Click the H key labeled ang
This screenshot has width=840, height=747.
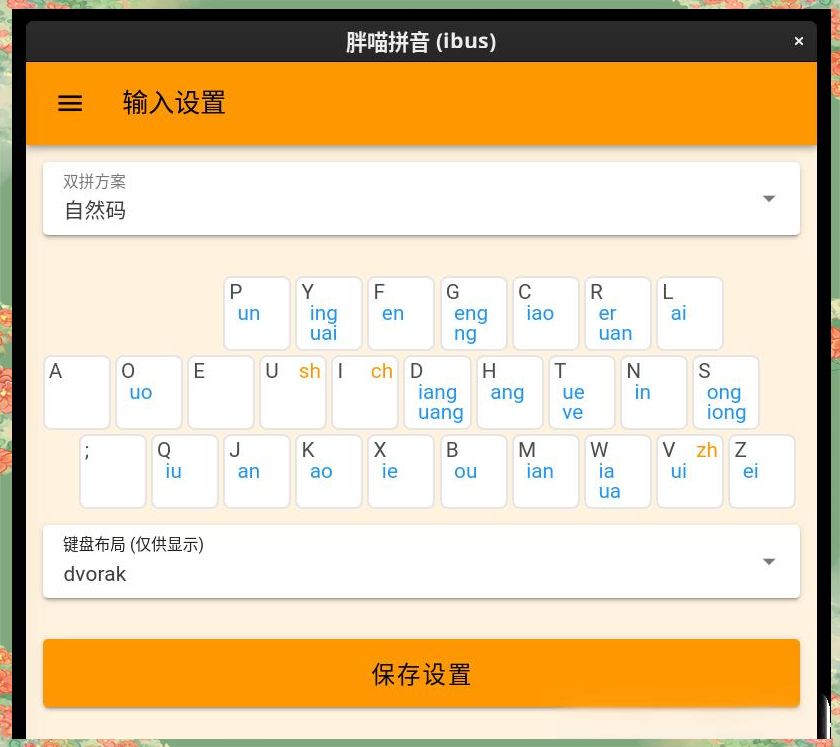coord(509,392)
